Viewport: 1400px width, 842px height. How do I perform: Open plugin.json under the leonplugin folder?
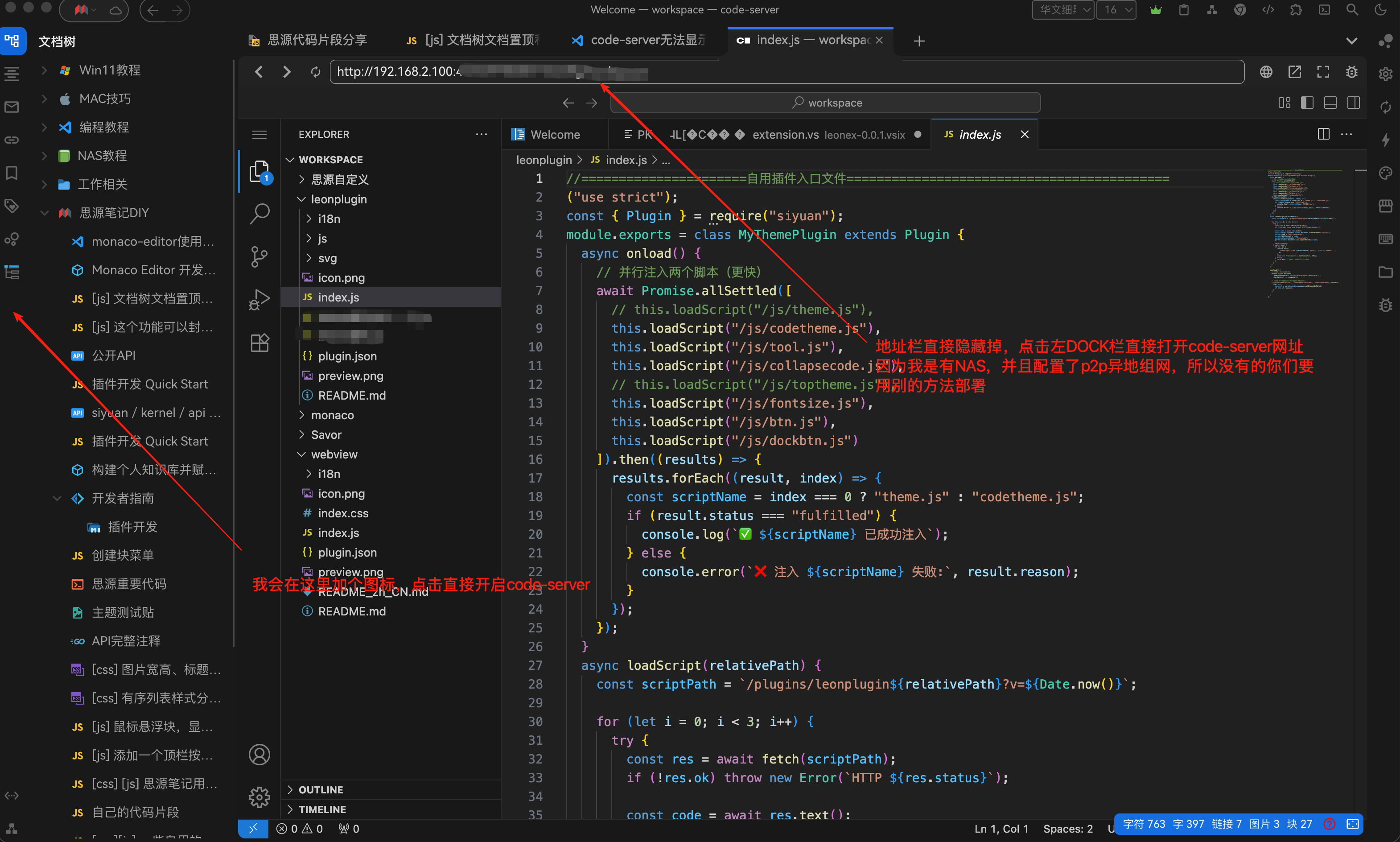tap(347, 356)
